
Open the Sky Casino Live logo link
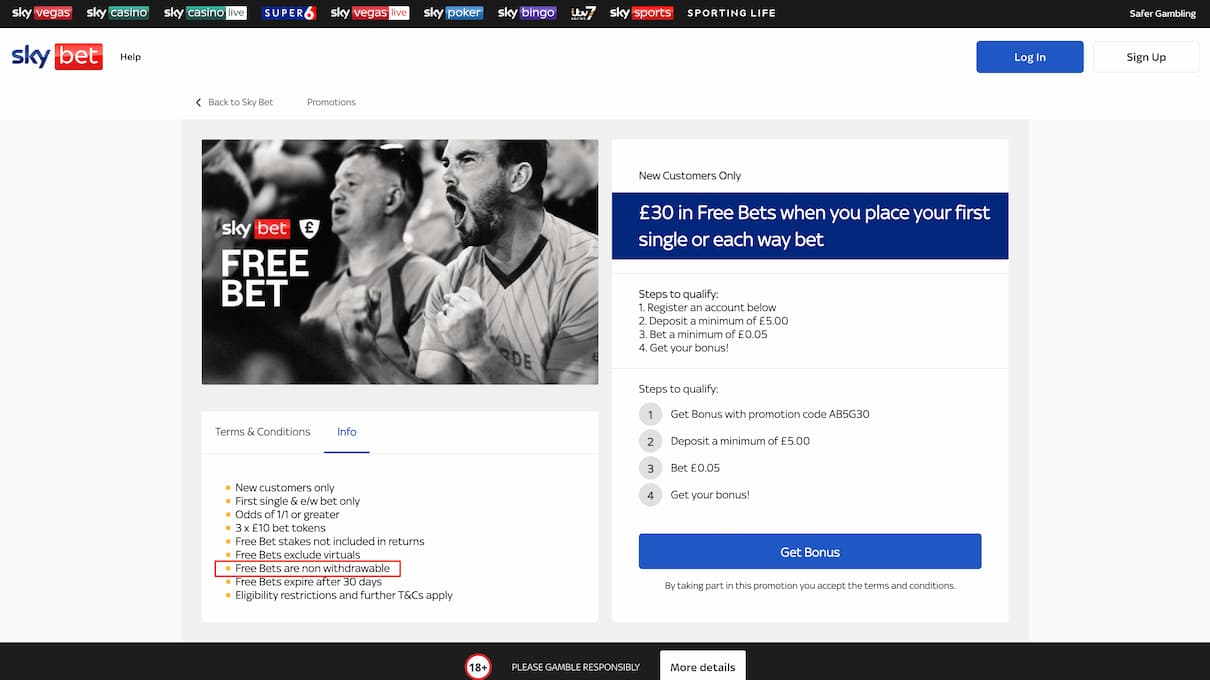[205, 13]
